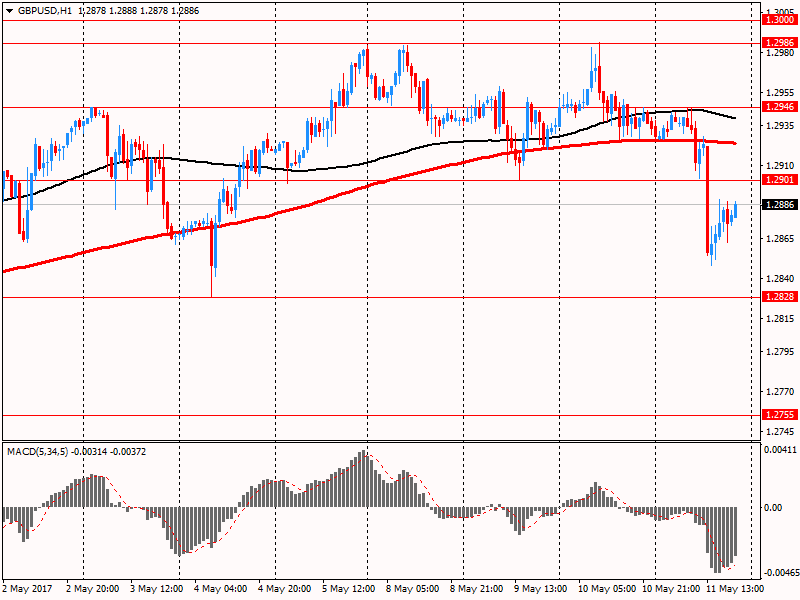Open the chart menu triangle beside GBPUSD,H1

click(10, 11)
